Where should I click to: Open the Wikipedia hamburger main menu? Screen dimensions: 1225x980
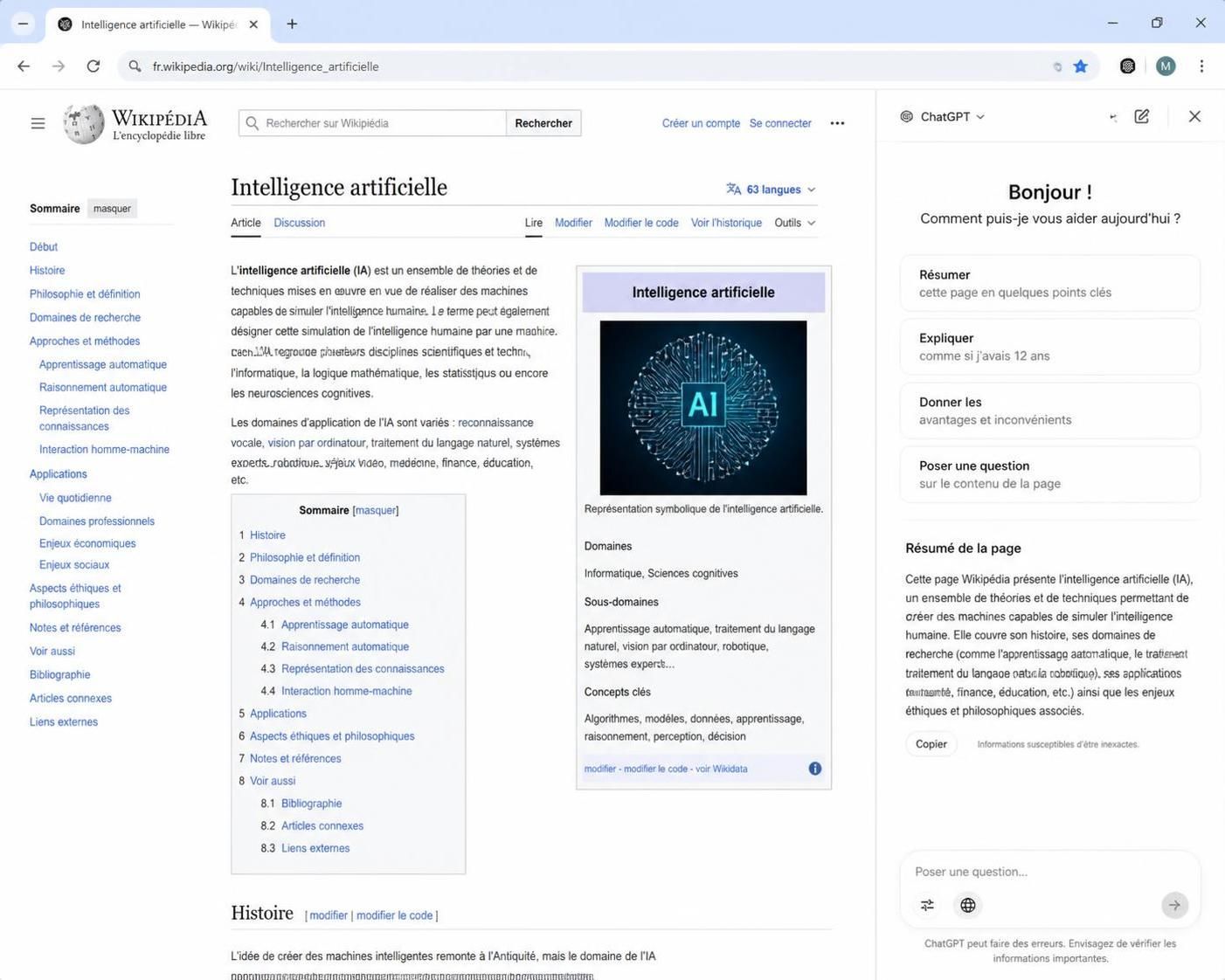(38, 123)
